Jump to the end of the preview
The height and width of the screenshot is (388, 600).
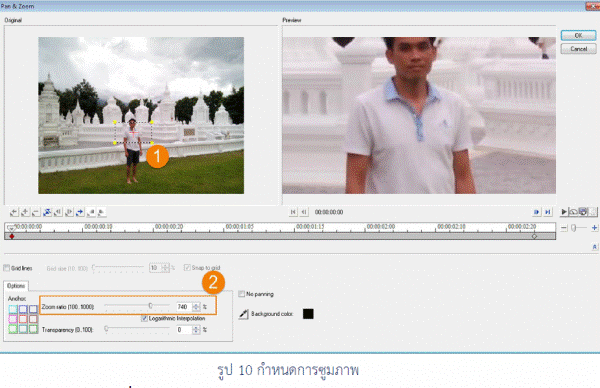click(548, 212)
